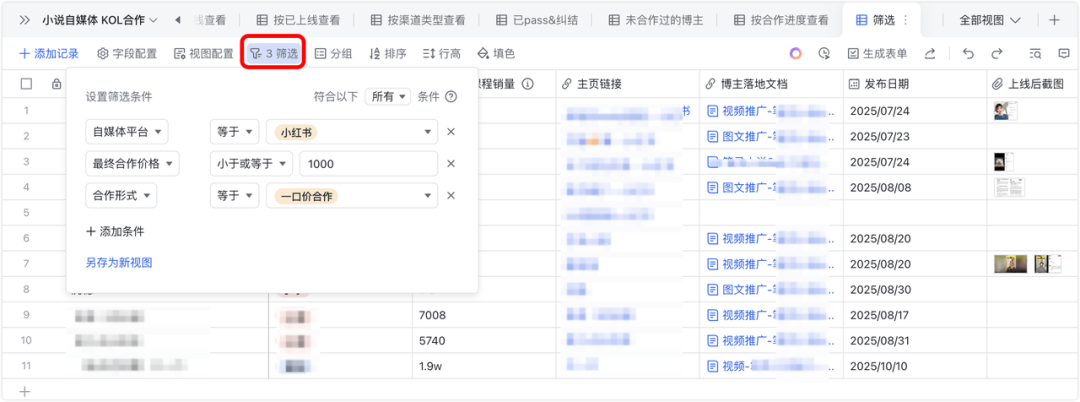Open the 自媒体平台 field dropdown

pos(127,131)
